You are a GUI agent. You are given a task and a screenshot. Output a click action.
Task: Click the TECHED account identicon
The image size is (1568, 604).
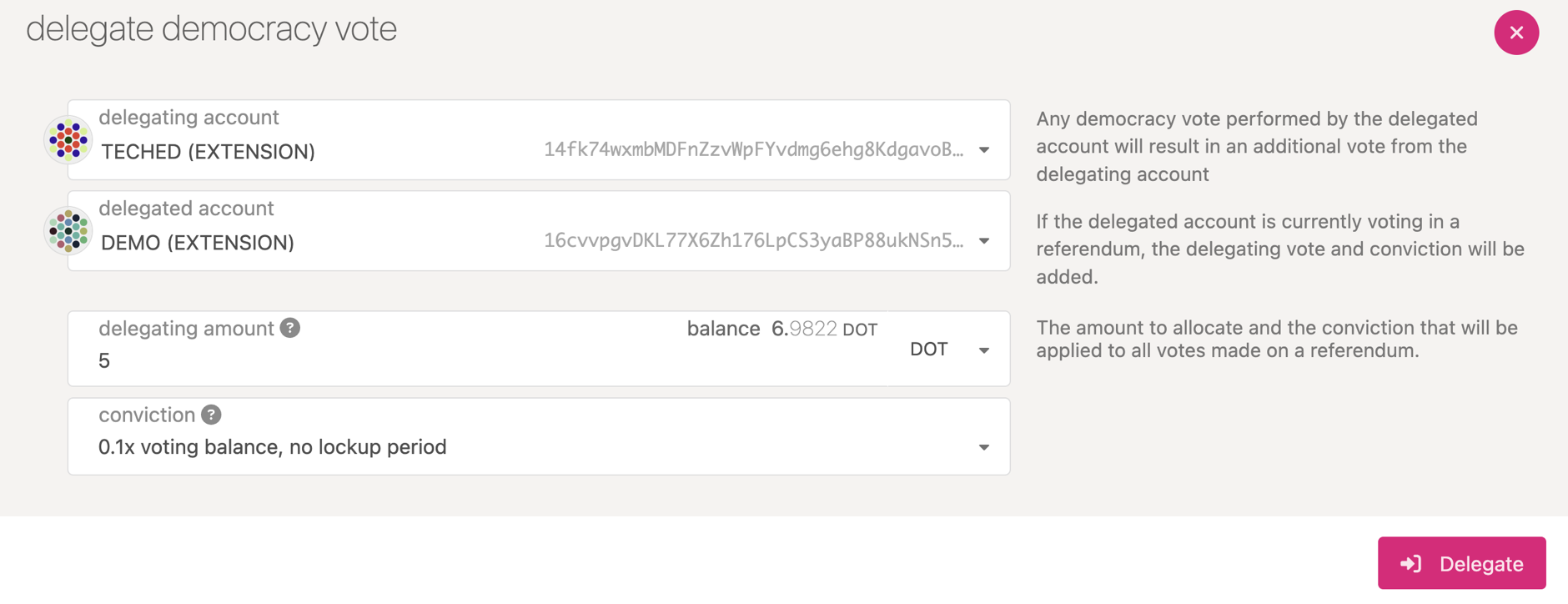[68, 140]
